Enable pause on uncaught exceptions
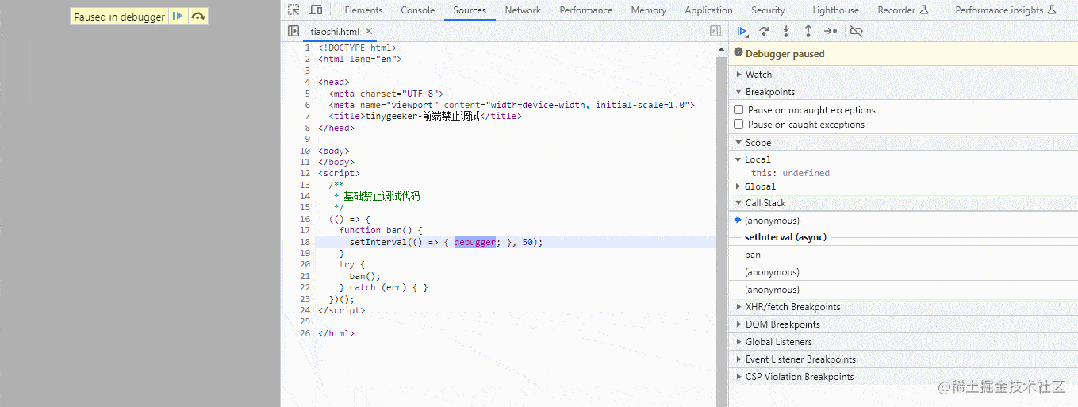 [738, 110]
